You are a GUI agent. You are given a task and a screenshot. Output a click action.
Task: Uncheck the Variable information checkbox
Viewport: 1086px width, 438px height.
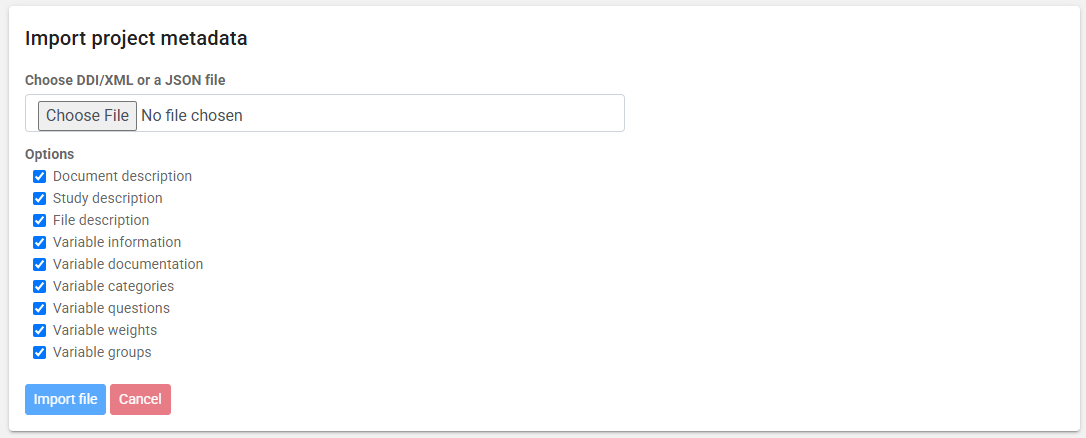pyautogui.click(x=40, y=243)
